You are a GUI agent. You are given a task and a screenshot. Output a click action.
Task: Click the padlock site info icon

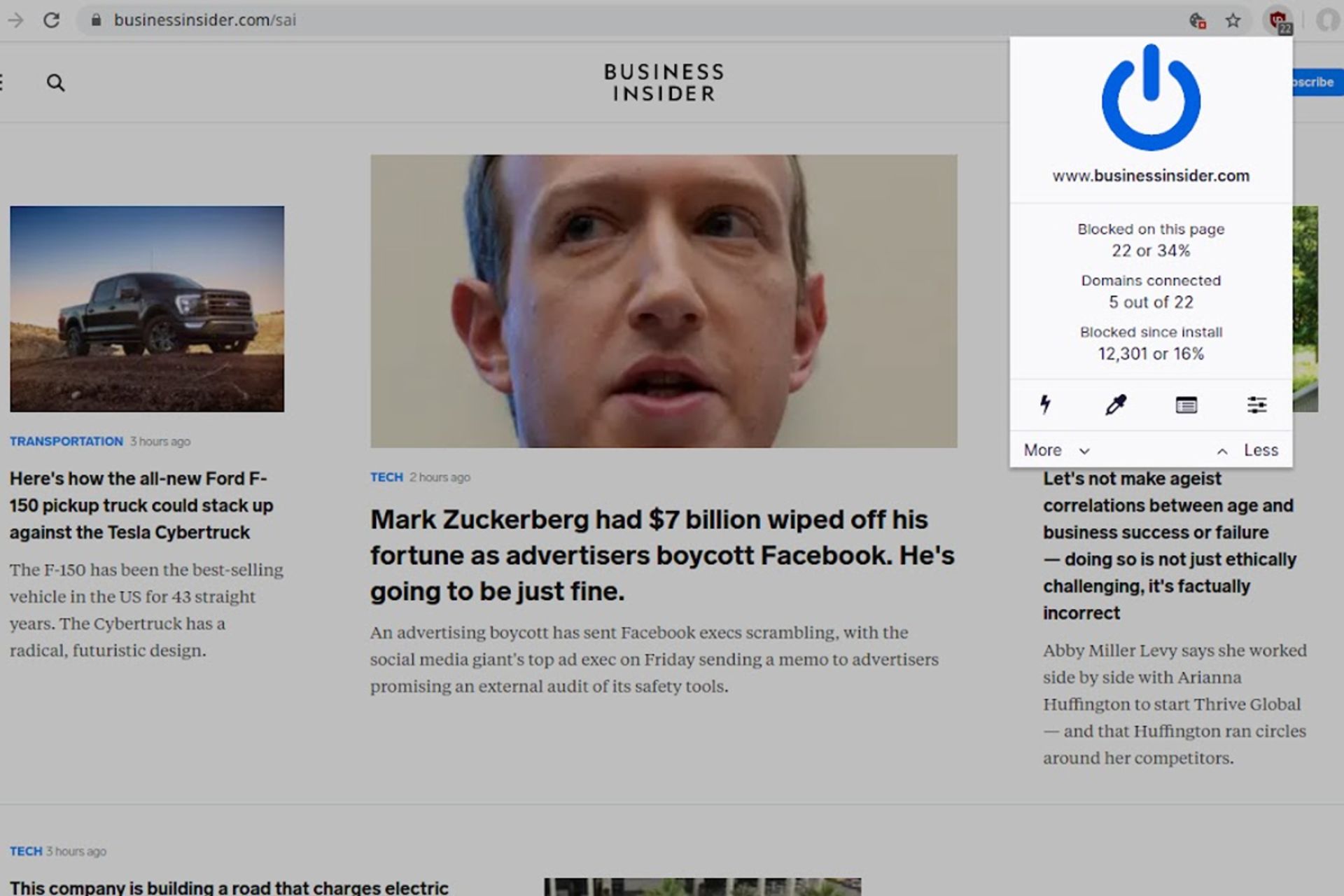coord(97,20)
